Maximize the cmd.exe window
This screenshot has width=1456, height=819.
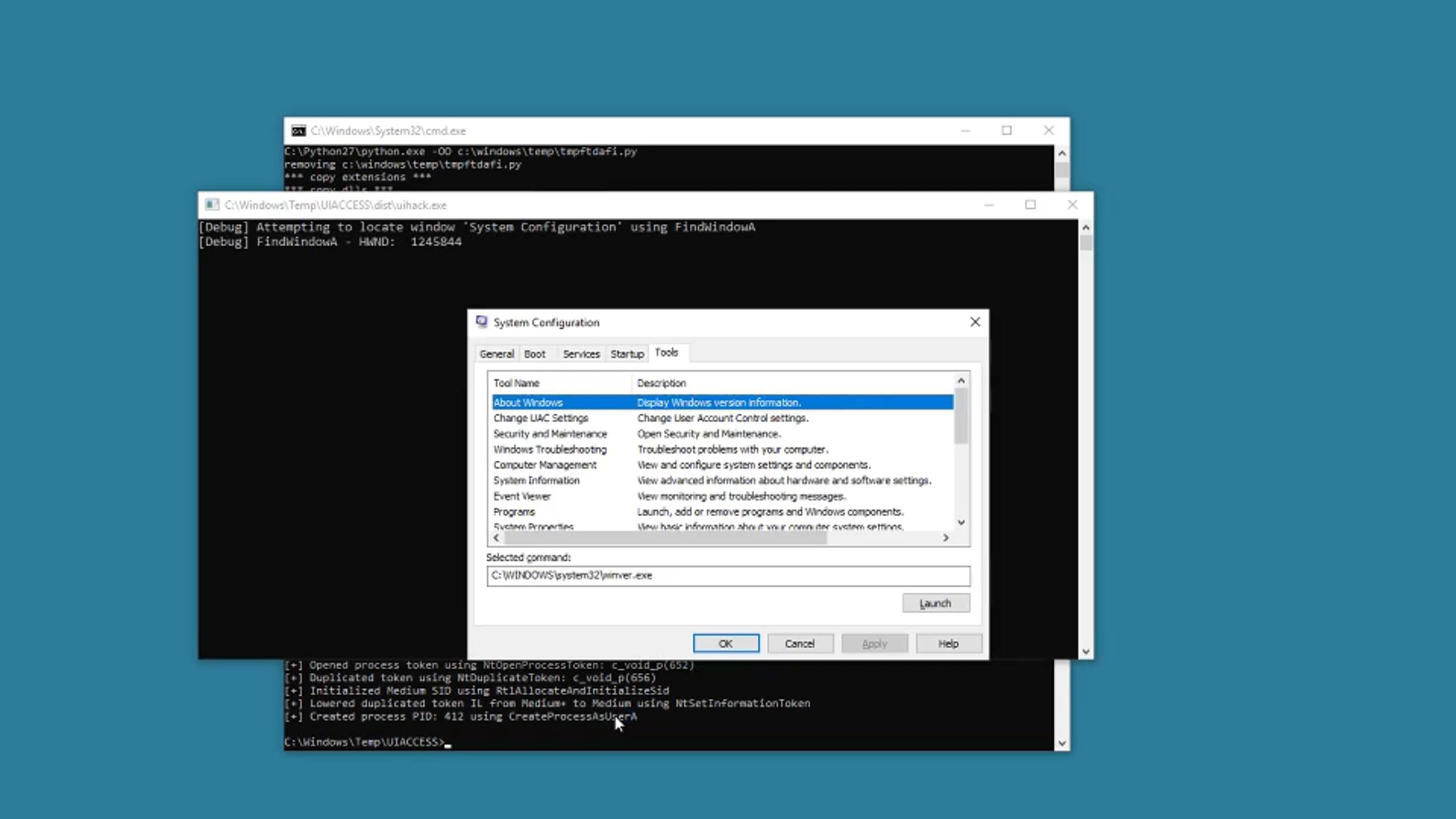coord(1006,130)
